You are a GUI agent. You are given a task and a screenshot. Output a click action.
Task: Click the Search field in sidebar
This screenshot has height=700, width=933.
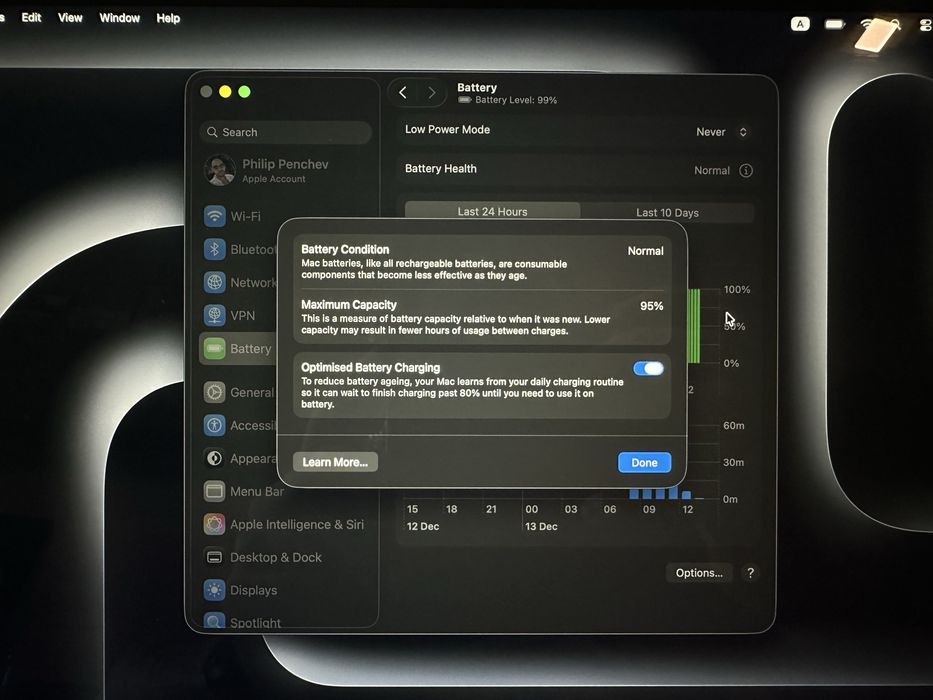click(286, 132)
